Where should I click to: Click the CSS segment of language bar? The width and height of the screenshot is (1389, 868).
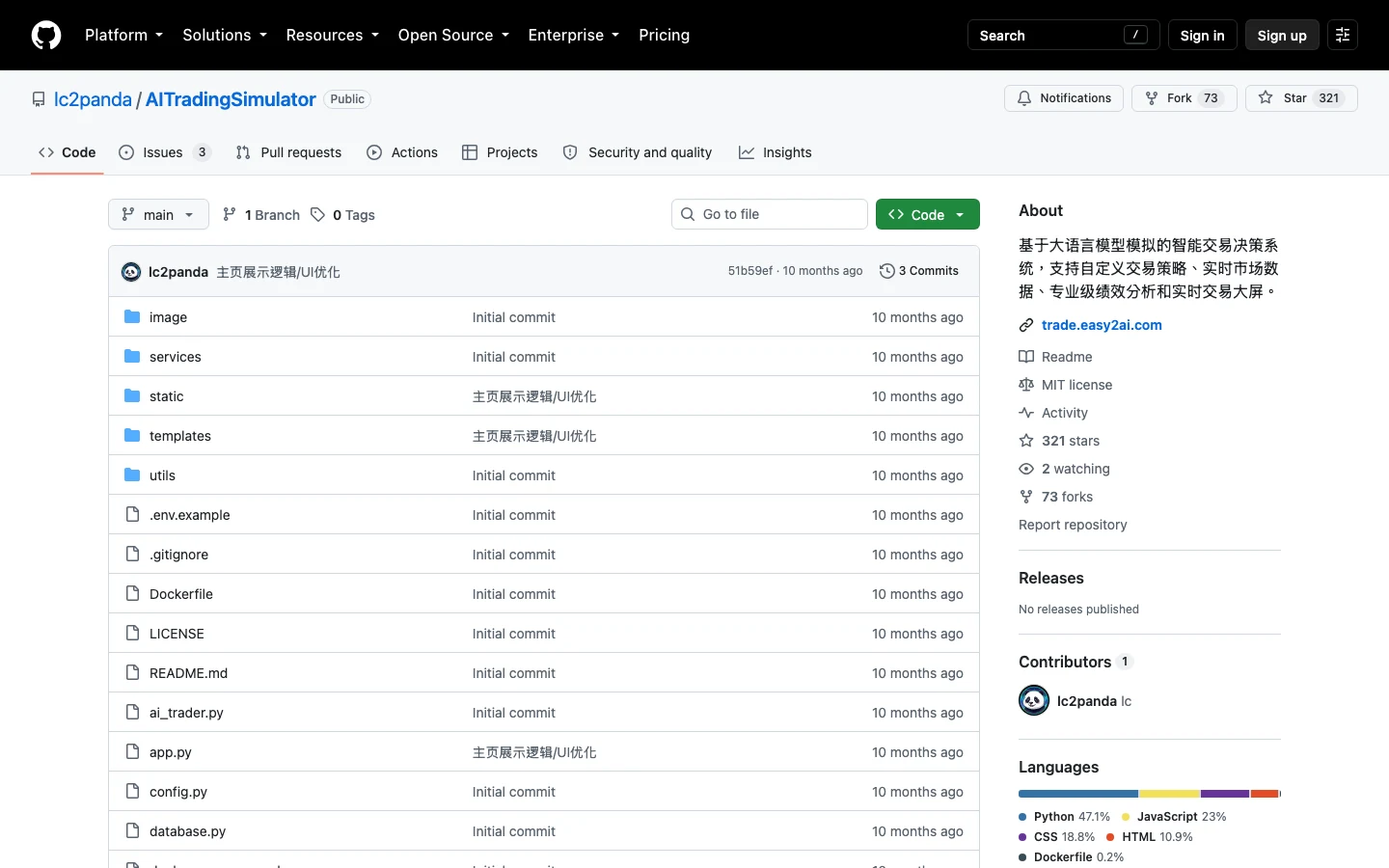tap(1225, 794)
